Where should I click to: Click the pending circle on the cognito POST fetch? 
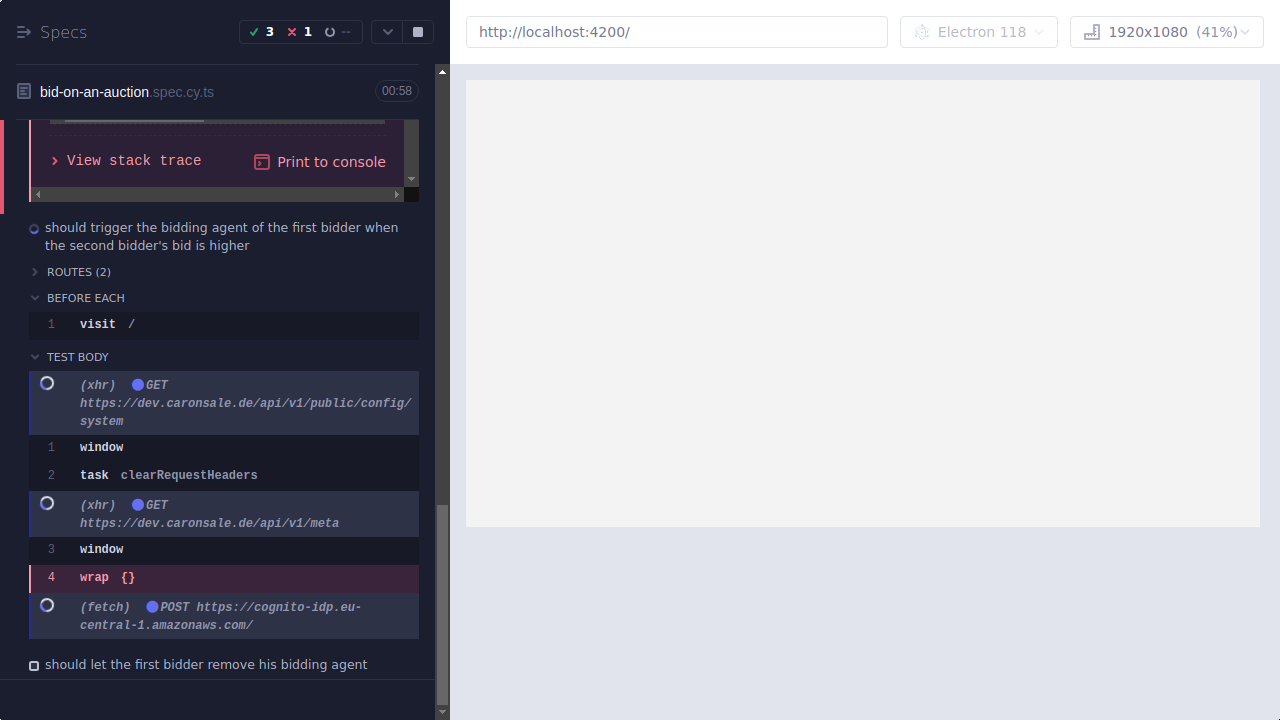pyautogui.click(x=46, y=605)
